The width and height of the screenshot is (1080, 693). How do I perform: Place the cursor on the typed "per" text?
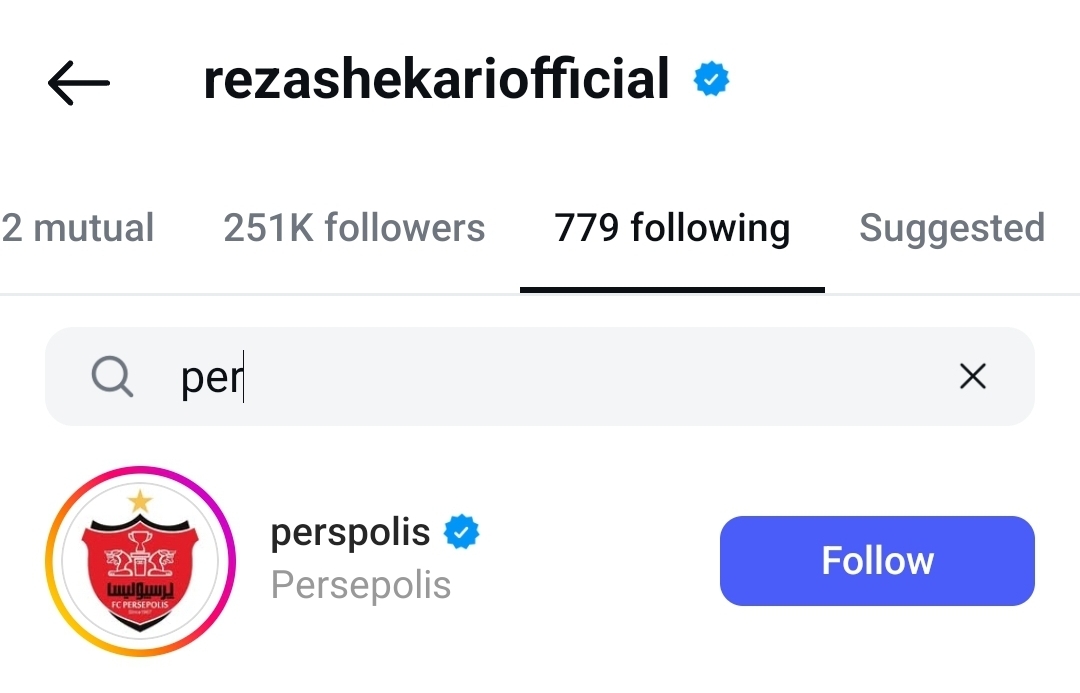pos(211,378)
